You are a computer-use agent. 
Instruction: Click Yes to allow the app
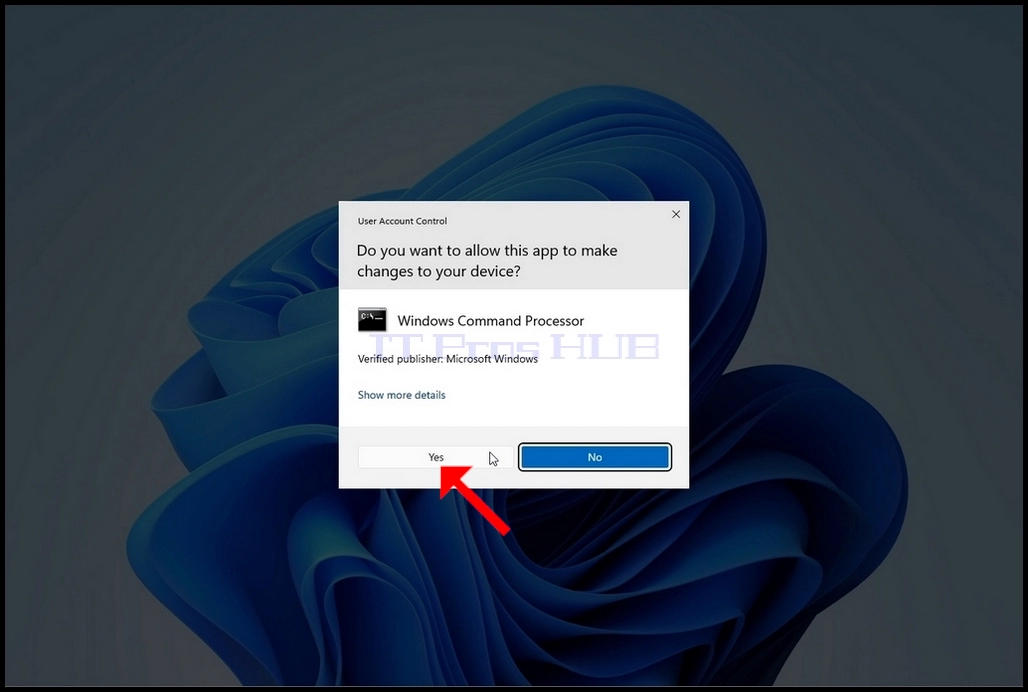point(435,457)
